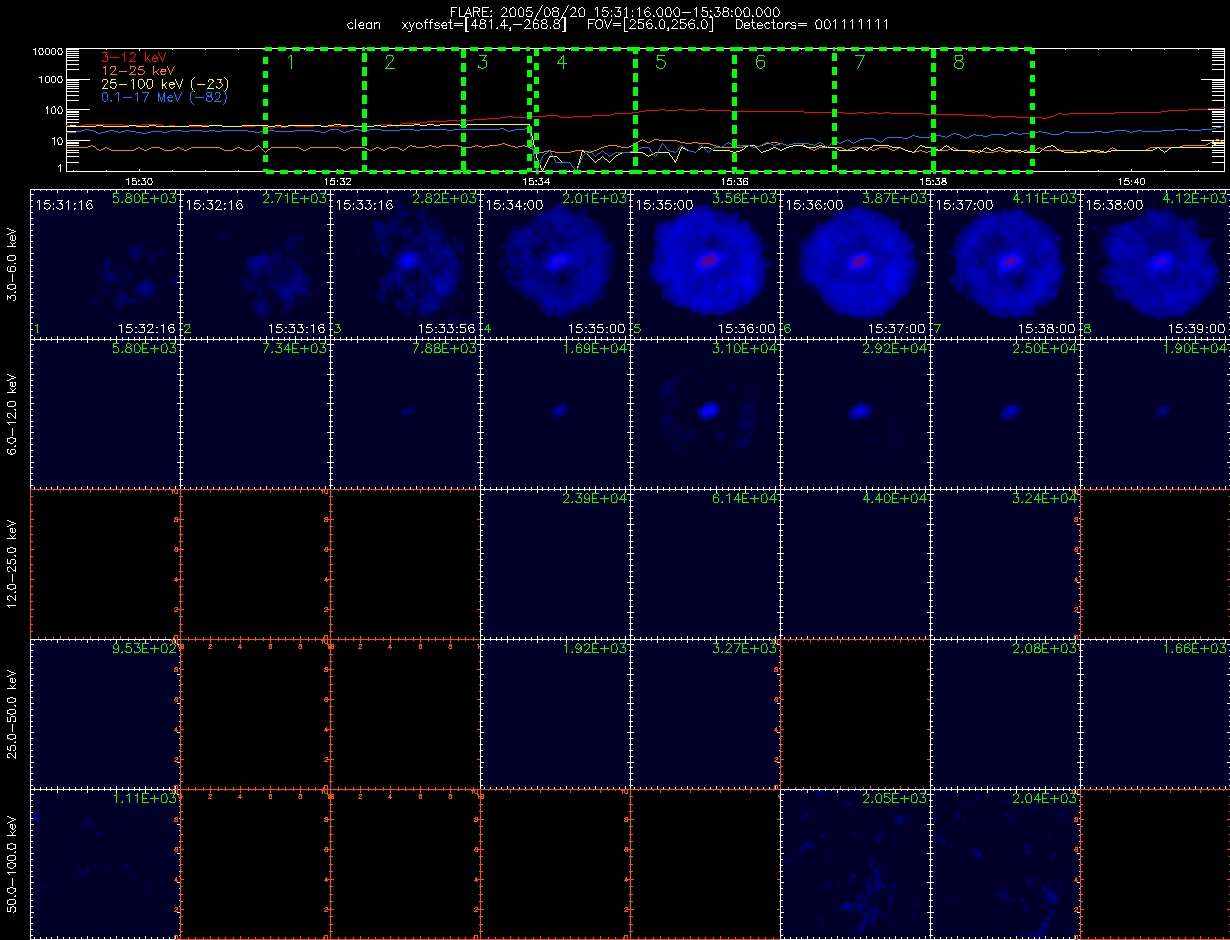The height and width of the screenshot is (940, 1230).
Task: Click the '2.71E+03' flux value
Action: pyautogui.click(x=295, y=199)
